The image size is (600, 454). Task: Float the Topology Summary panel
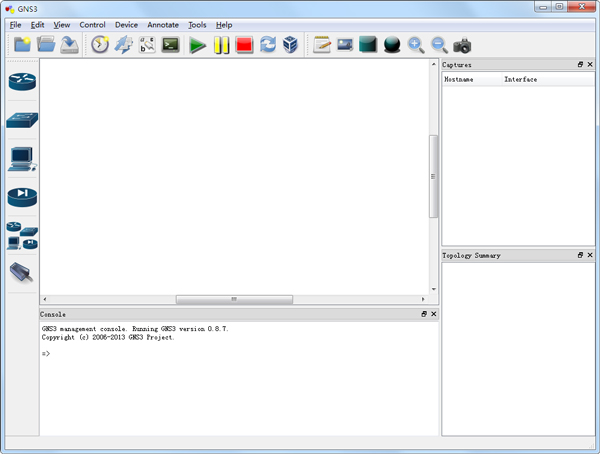[x=580, y=255]
